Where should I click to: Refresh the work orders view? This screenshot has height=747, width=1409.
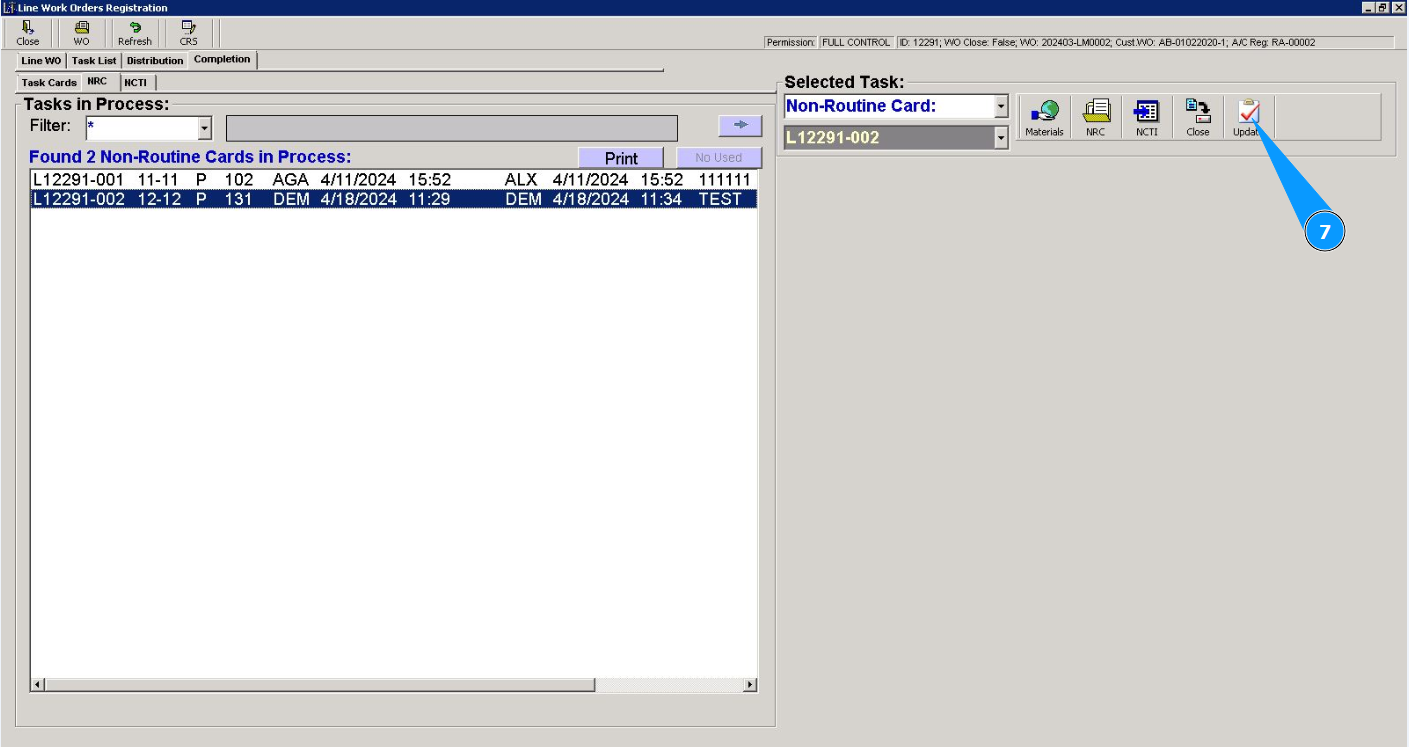point(135,34)
